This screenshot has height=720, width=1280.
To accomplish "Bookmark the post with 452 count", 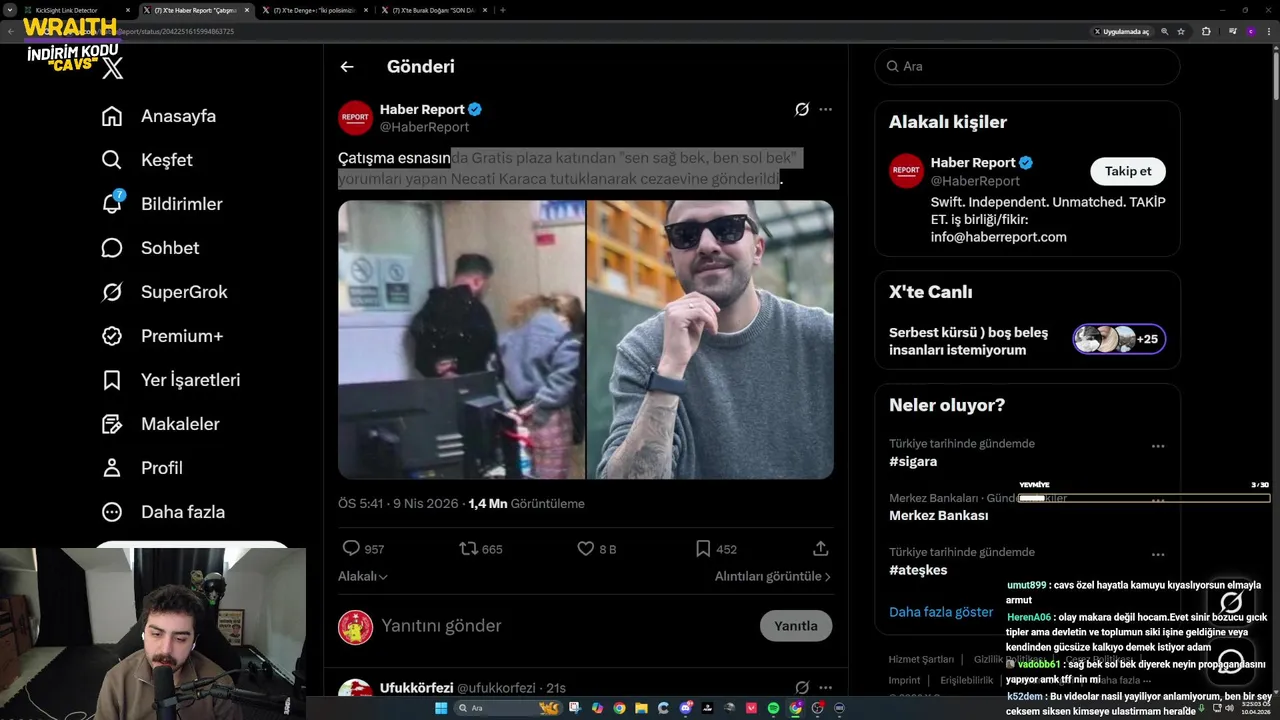I will [x=703, y=548].
